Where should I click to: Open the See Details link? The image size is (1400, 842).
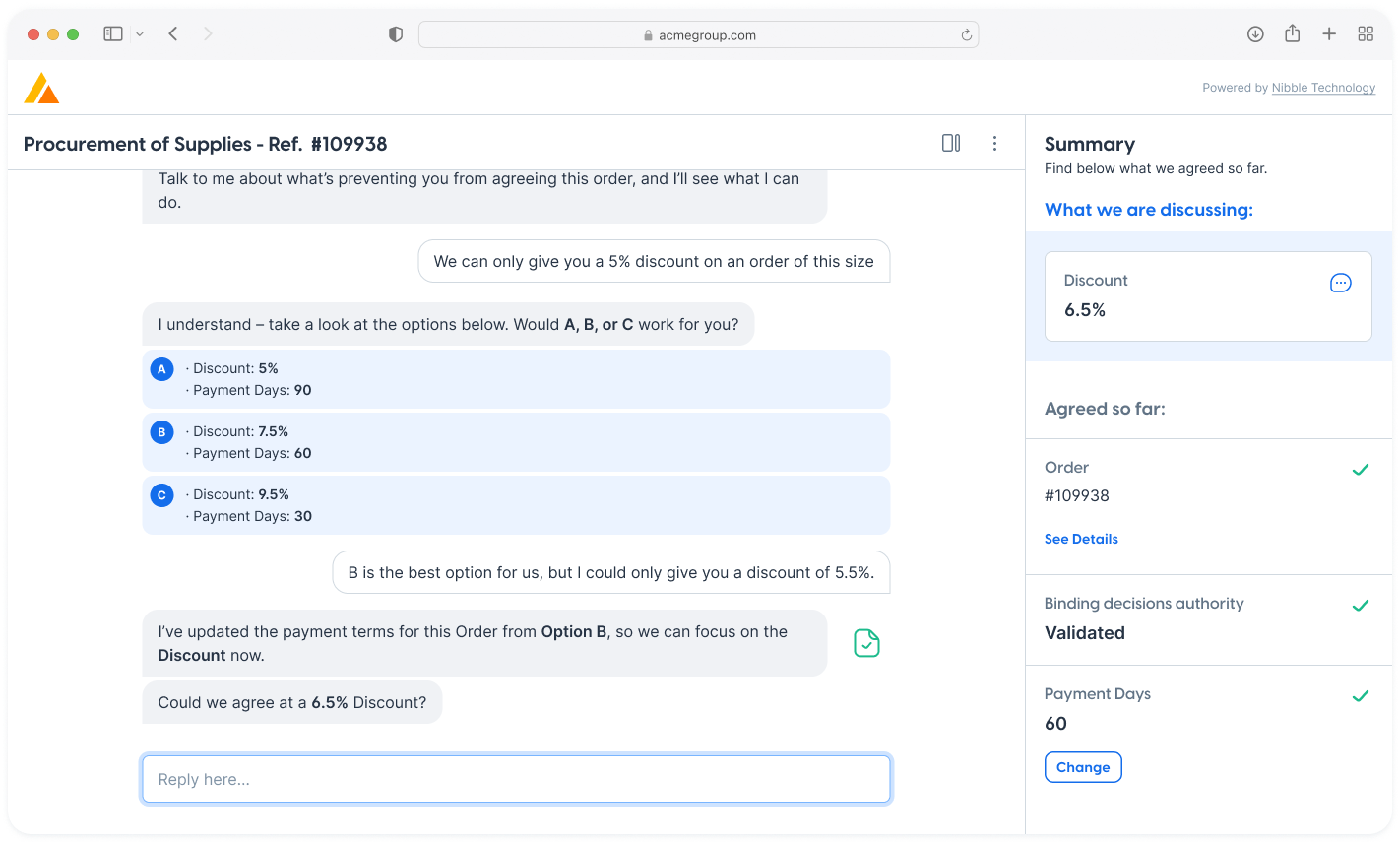(x=1081, y=539)
